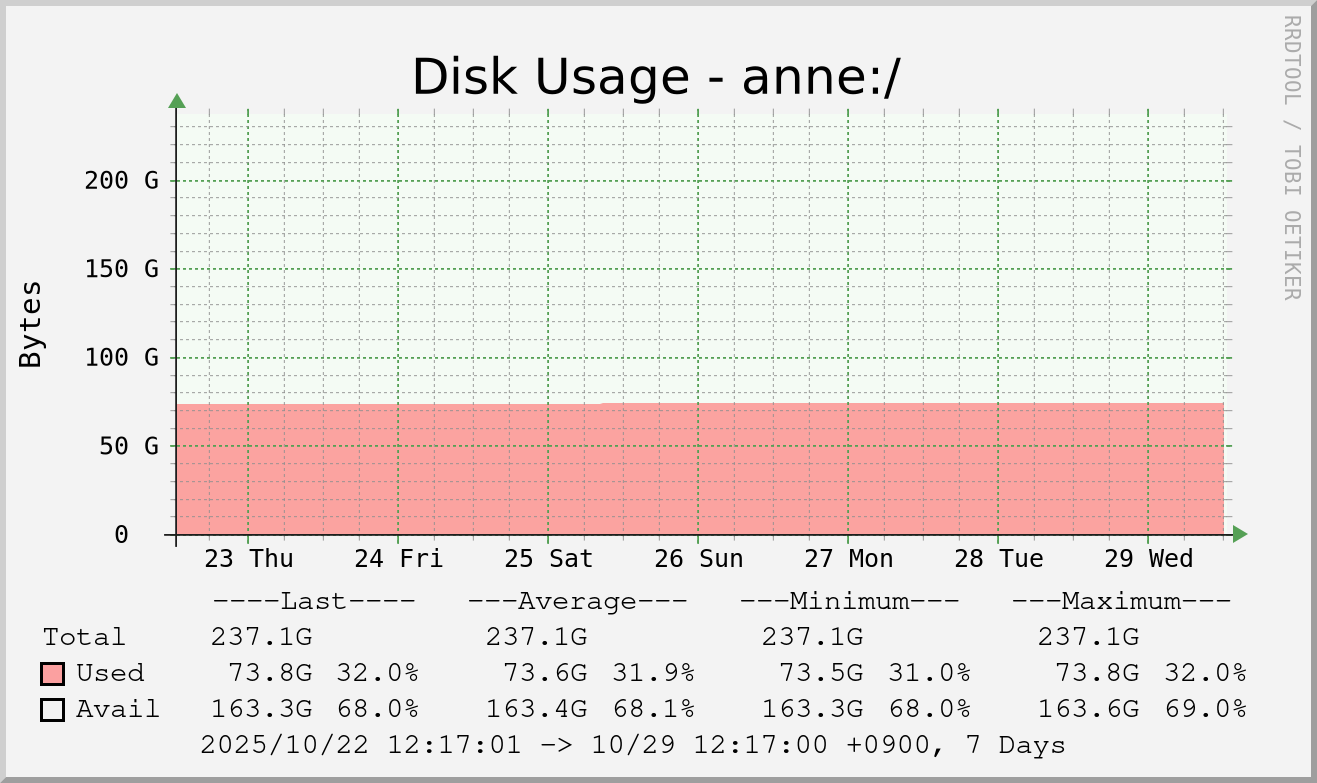This screenshot has height=783, width=1317.
Task: Click the green arrow atop the Y axis
Action: pos(177,100)
